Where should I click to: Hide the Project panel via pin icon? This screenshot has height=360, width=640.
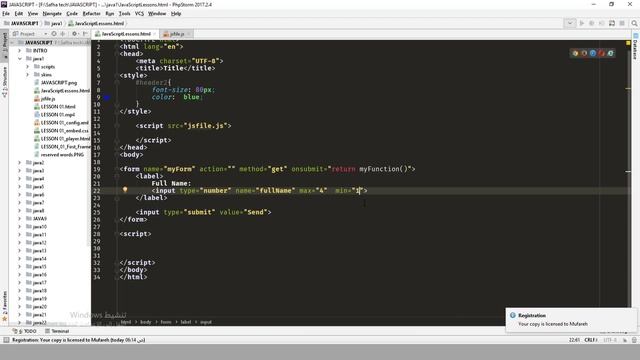click(x=85, y=34)
